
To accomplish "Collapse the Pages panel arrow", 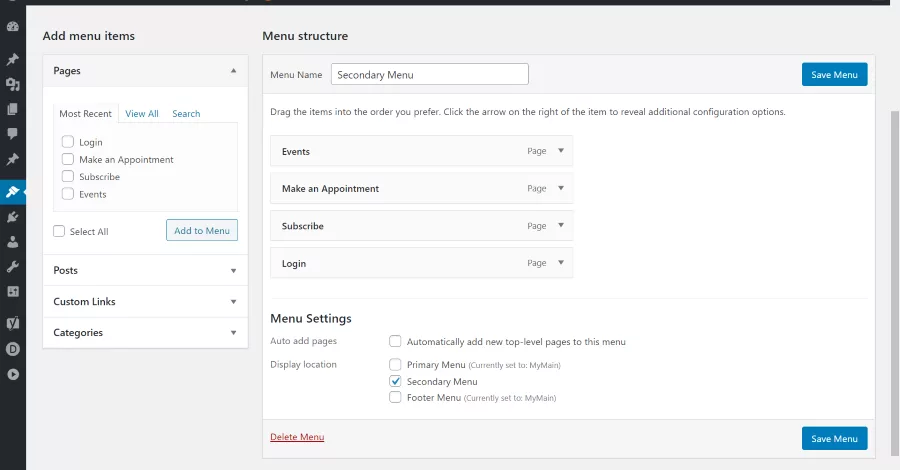I will click(233, 71).
